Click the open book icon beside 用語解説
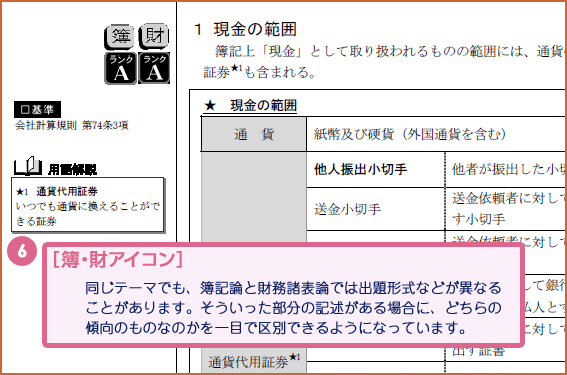567x375 pixels. pyautogui.click(x=28, y=166)
